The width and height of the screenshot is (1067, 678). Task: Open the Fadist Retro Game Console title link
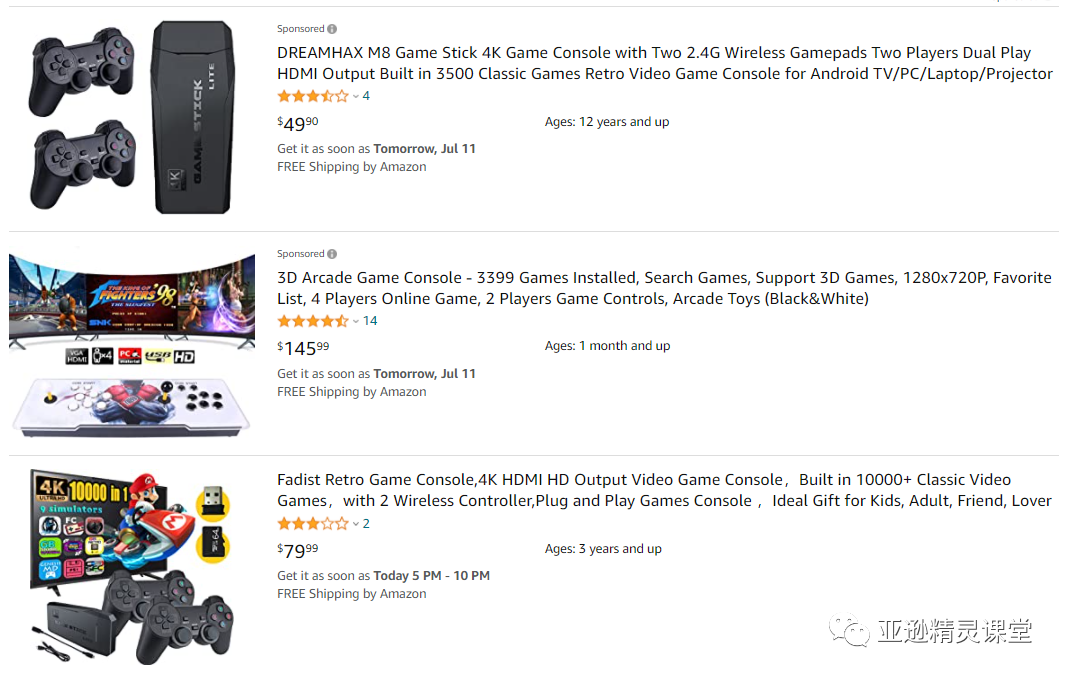point(664,490)
